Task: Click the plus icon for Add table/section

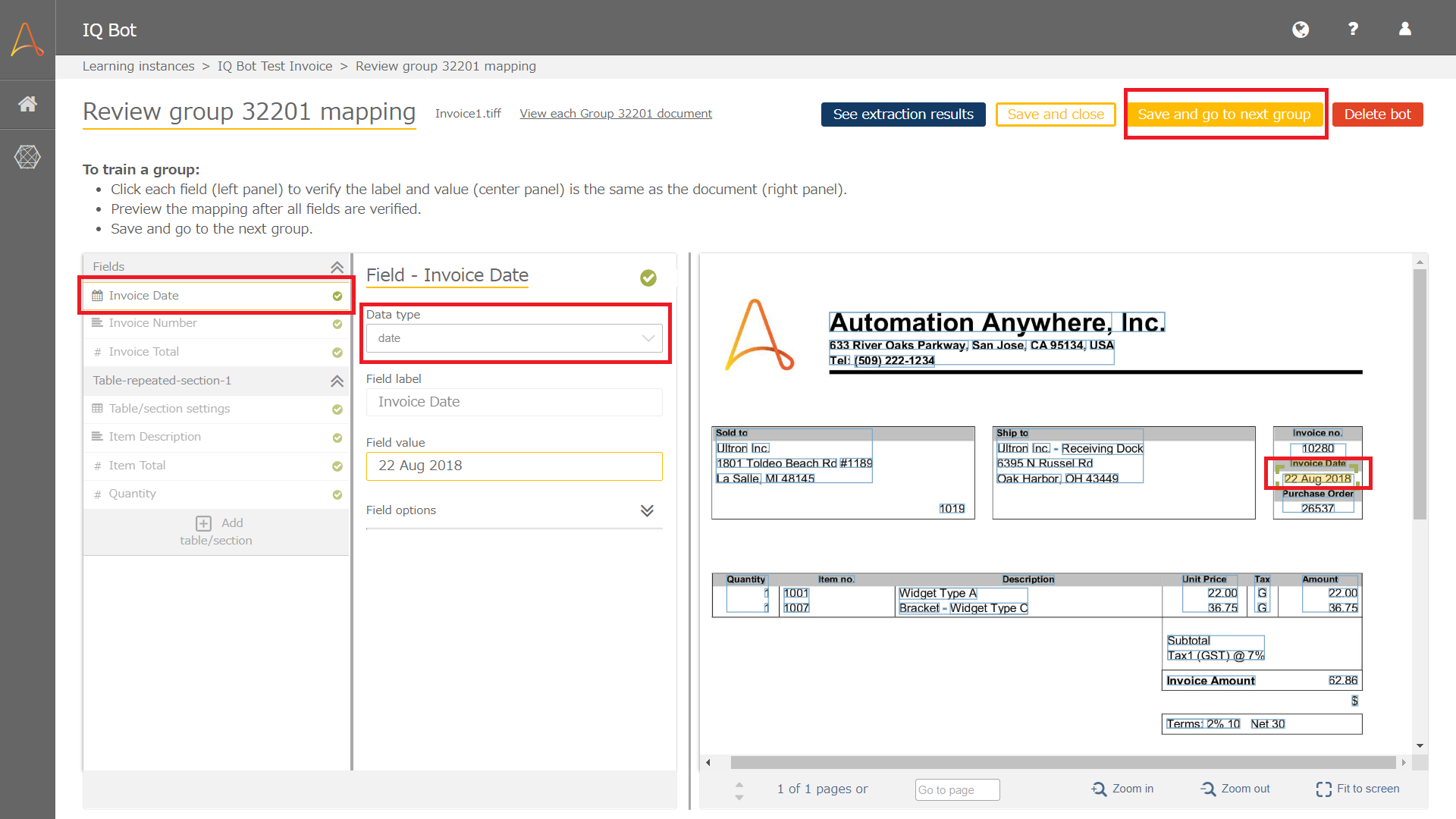Action: tap(203, 523)
